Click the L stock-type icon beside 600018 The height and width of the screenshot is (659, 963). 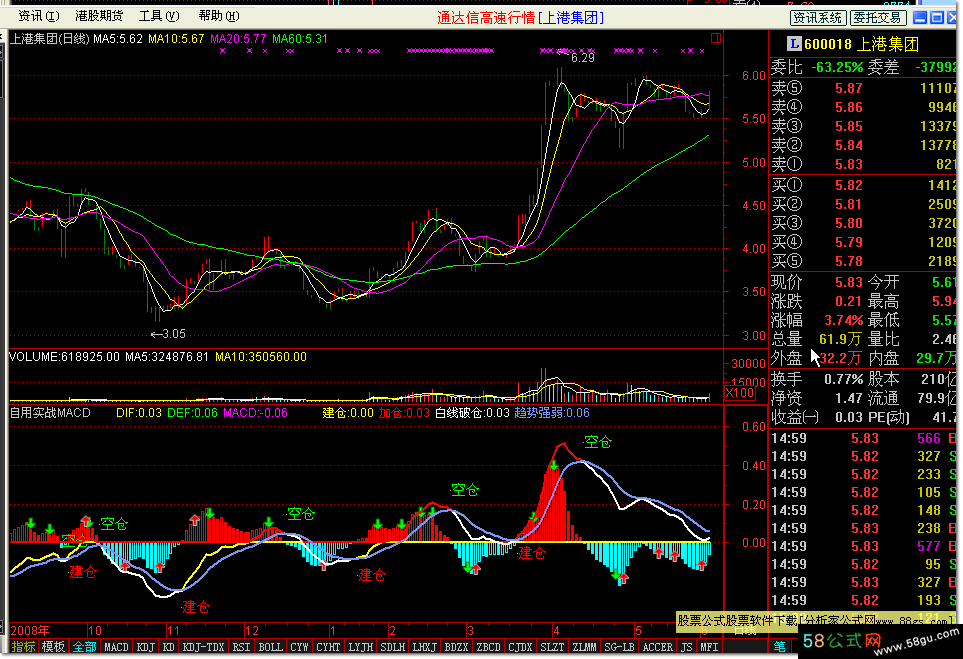(794, 44)
